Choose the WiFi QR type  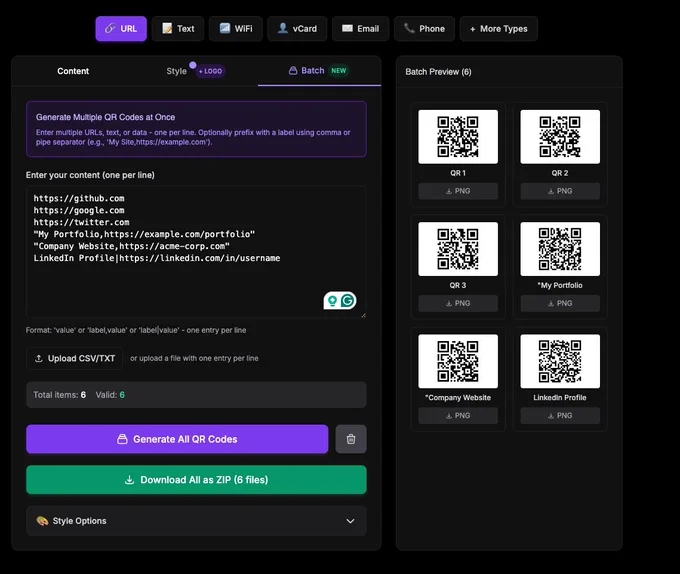pyautogui.click(x=236, y=29)
